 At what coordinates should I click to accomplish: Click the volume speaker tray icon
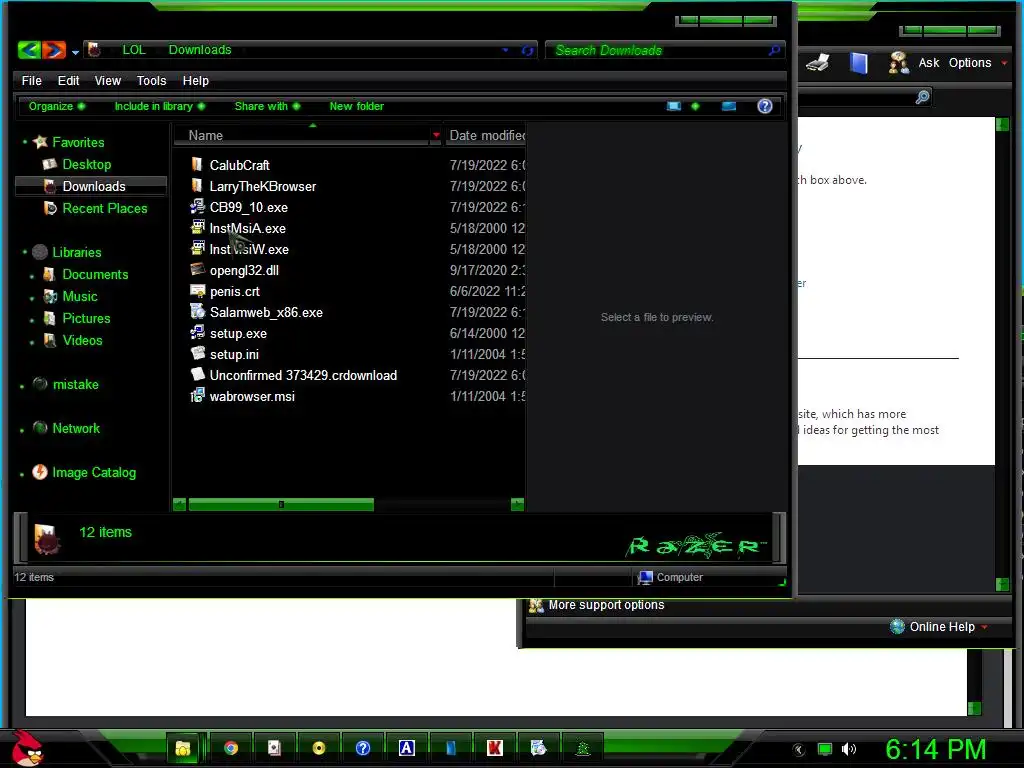pyautogui.click(x=848, y=749)
